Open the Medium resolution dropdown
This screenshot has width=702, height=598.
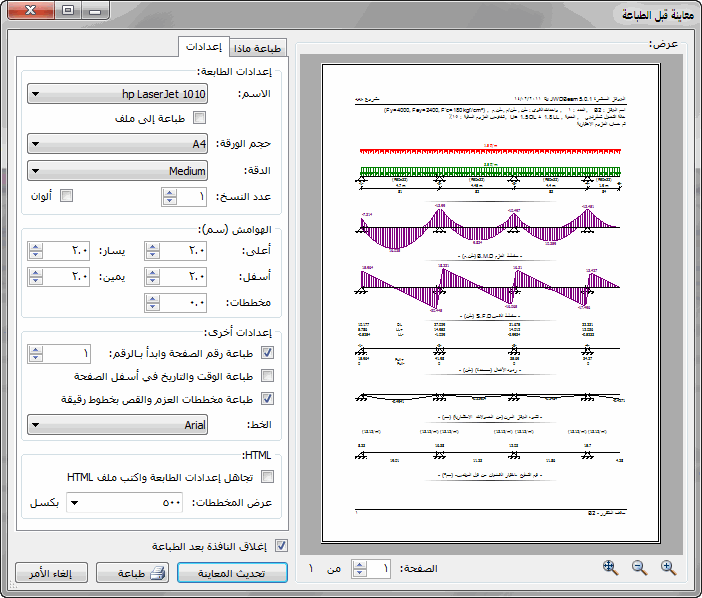[x=119, y=171]
